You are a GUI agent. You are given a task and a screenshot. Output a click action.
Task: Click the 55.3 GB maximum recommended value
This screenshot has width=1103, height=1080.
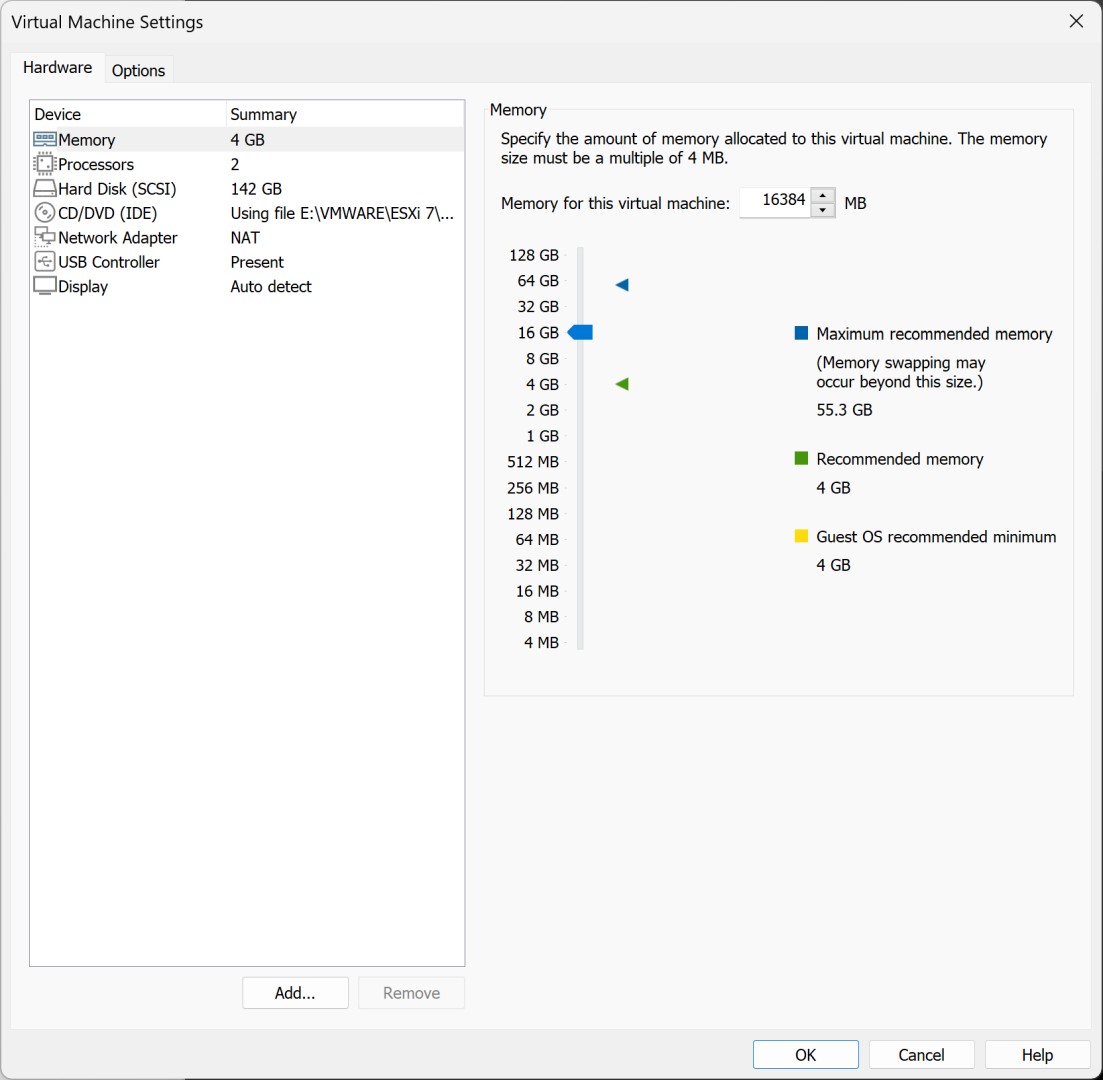[x=844, y=409]
